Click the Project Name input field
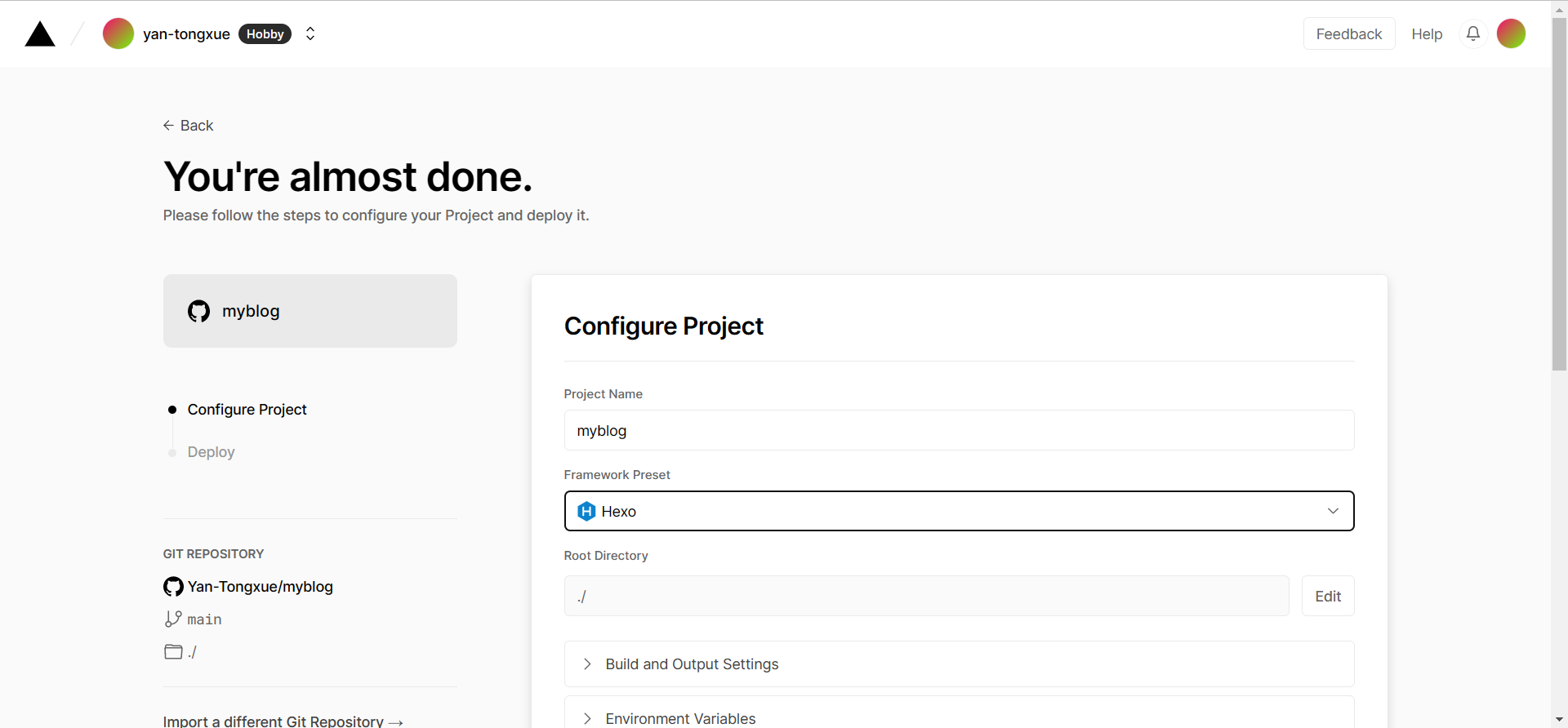 pos(959,431)
